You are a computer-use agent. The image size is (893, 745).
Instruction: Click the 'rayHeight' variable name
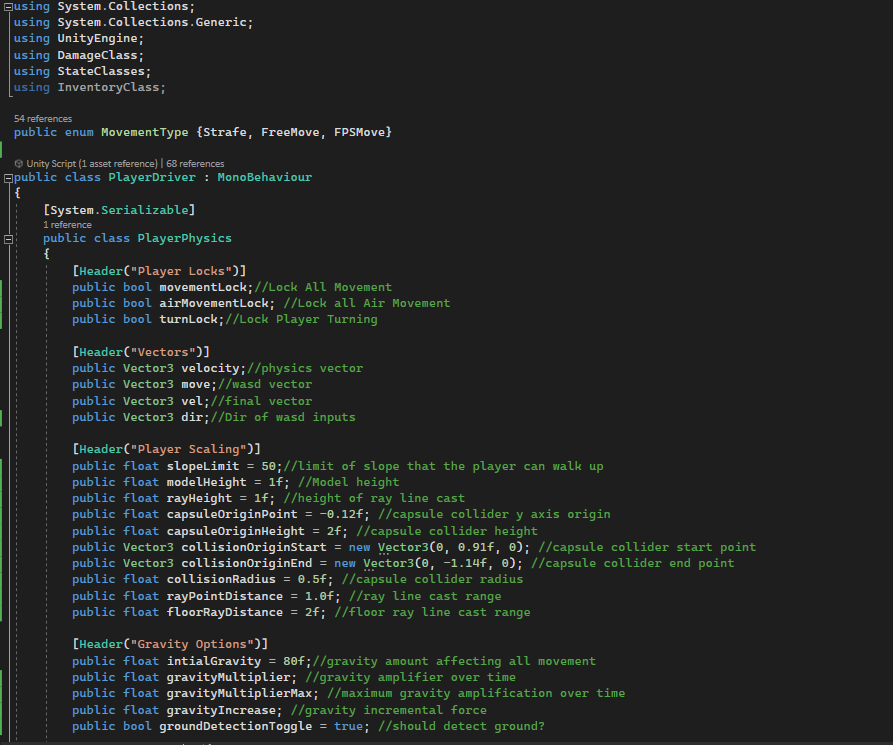pyautogui.click(x=199, y=498)
